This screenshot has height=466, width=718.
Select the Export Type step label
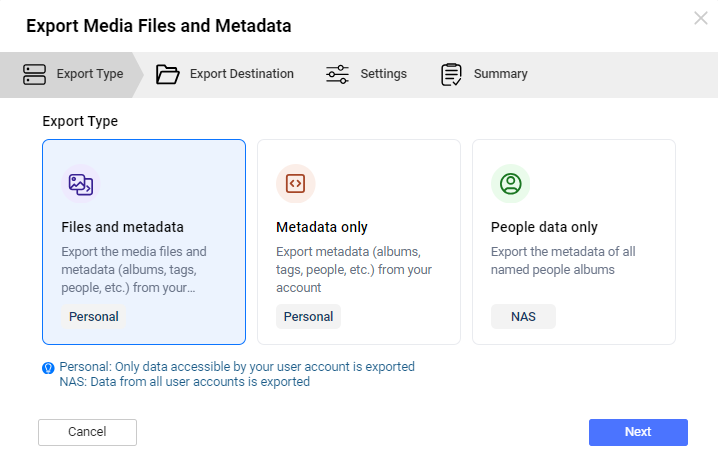pyautogui.click(x=90, y=74)
